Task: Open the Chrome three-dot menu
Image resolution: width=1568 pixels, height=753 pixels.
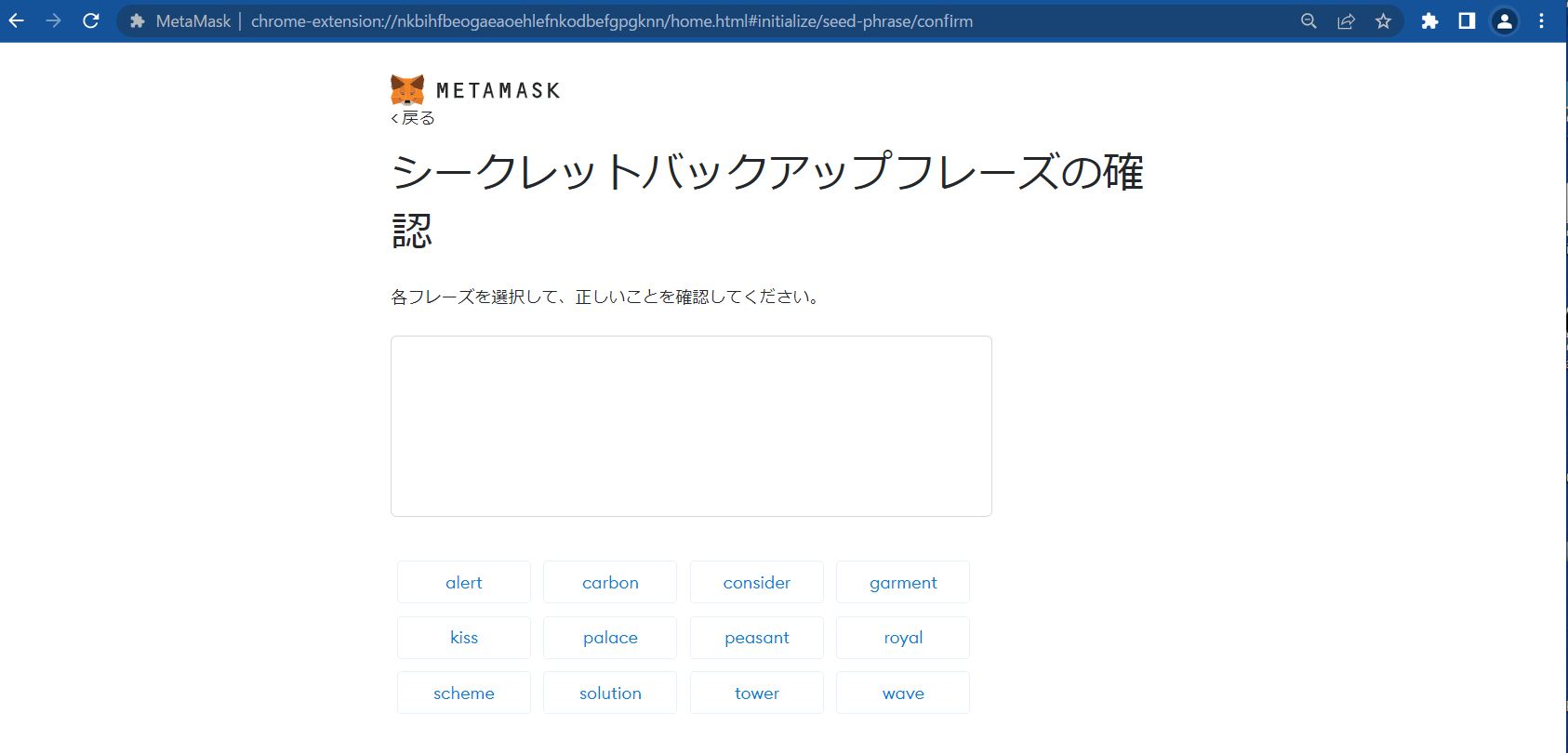Action: tap(1541, 20)
